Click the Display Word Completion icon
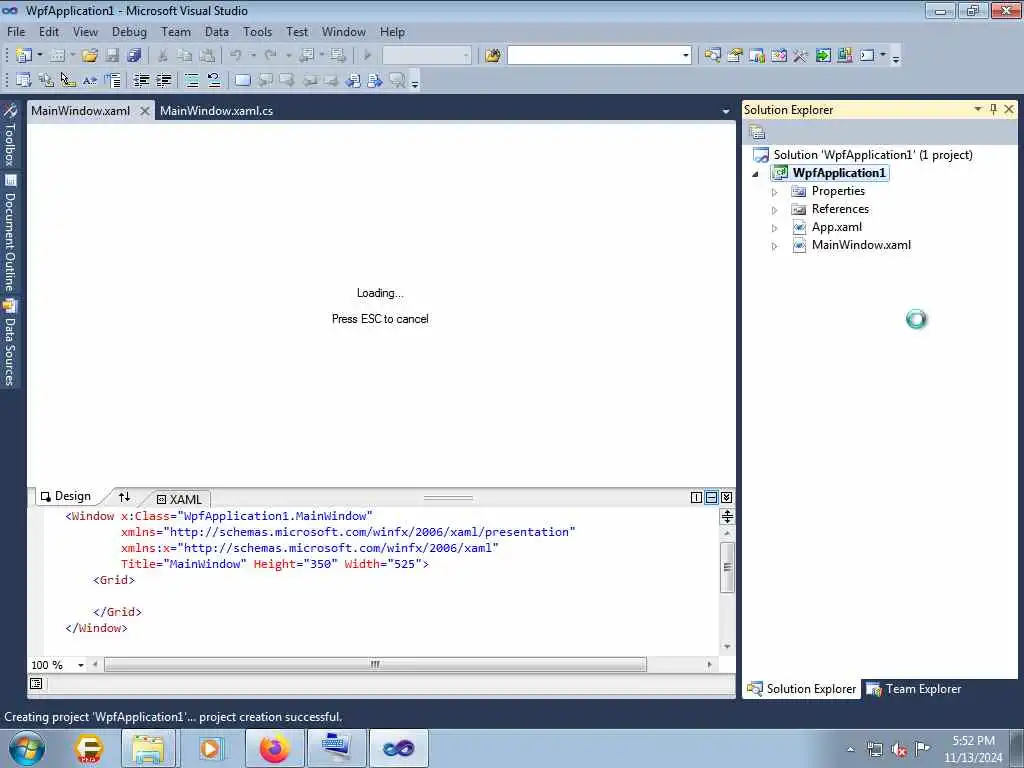Viewport: 1024px width, 768px height. click(x=89, y=80)
